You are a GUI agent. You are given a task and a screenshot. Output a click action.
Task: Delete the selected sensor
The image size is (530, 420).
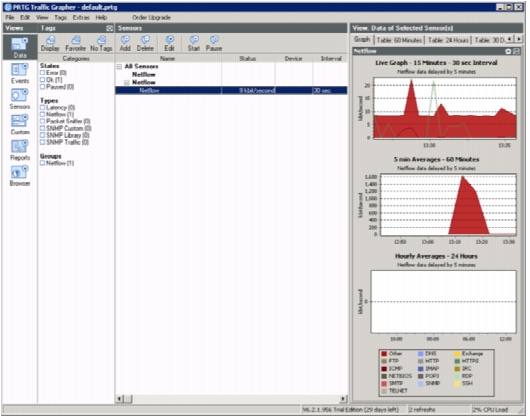(145, 44)
